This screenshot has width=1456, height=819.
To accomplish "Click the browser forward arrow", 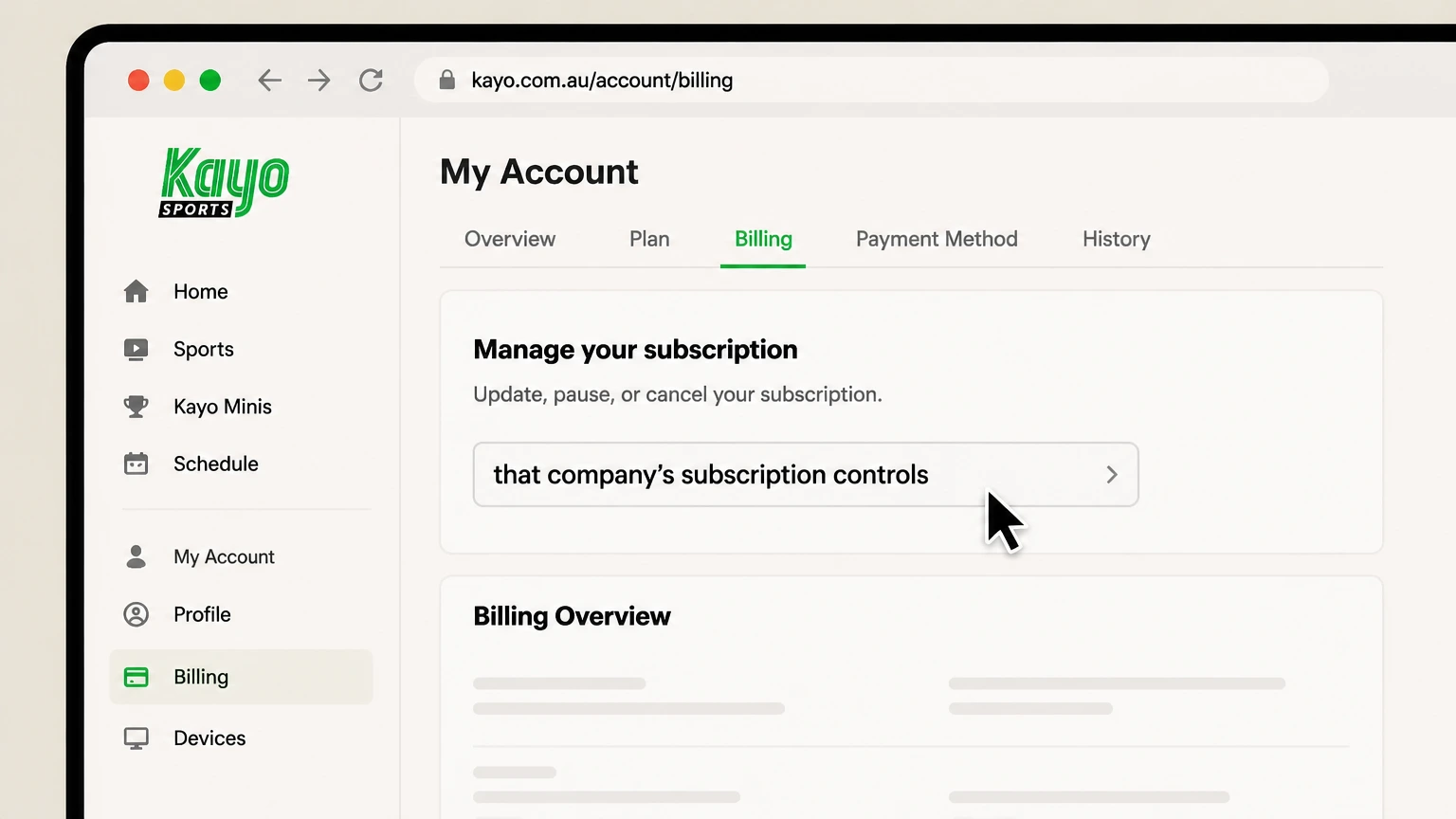I will [319, 81].
